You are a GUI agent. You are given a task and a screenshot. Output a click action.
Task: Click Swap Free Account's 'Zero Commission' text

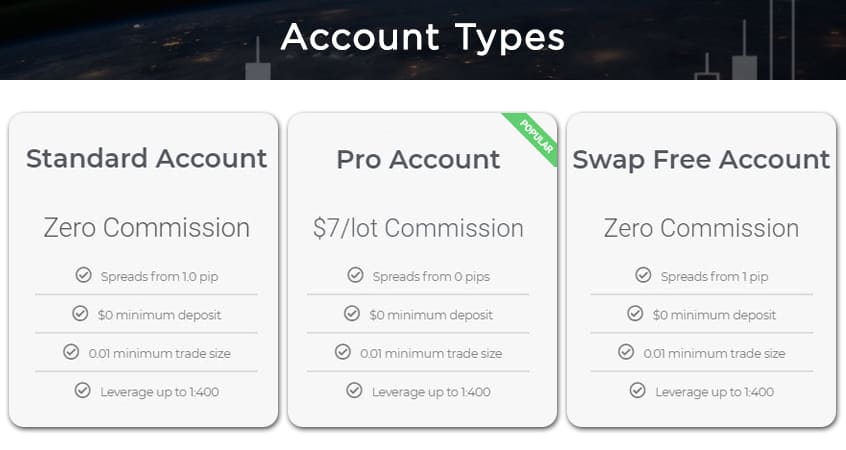coord(701,228)
